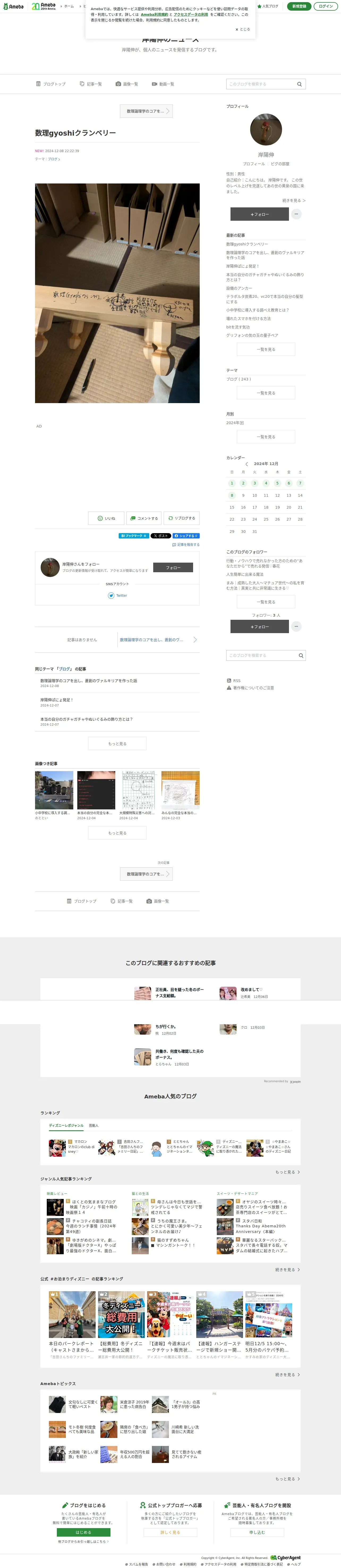Viewport: 341px width, 1568px height.
Task: Open もっと見る below the Amebaトピックス list
Action: [288, 1479]
